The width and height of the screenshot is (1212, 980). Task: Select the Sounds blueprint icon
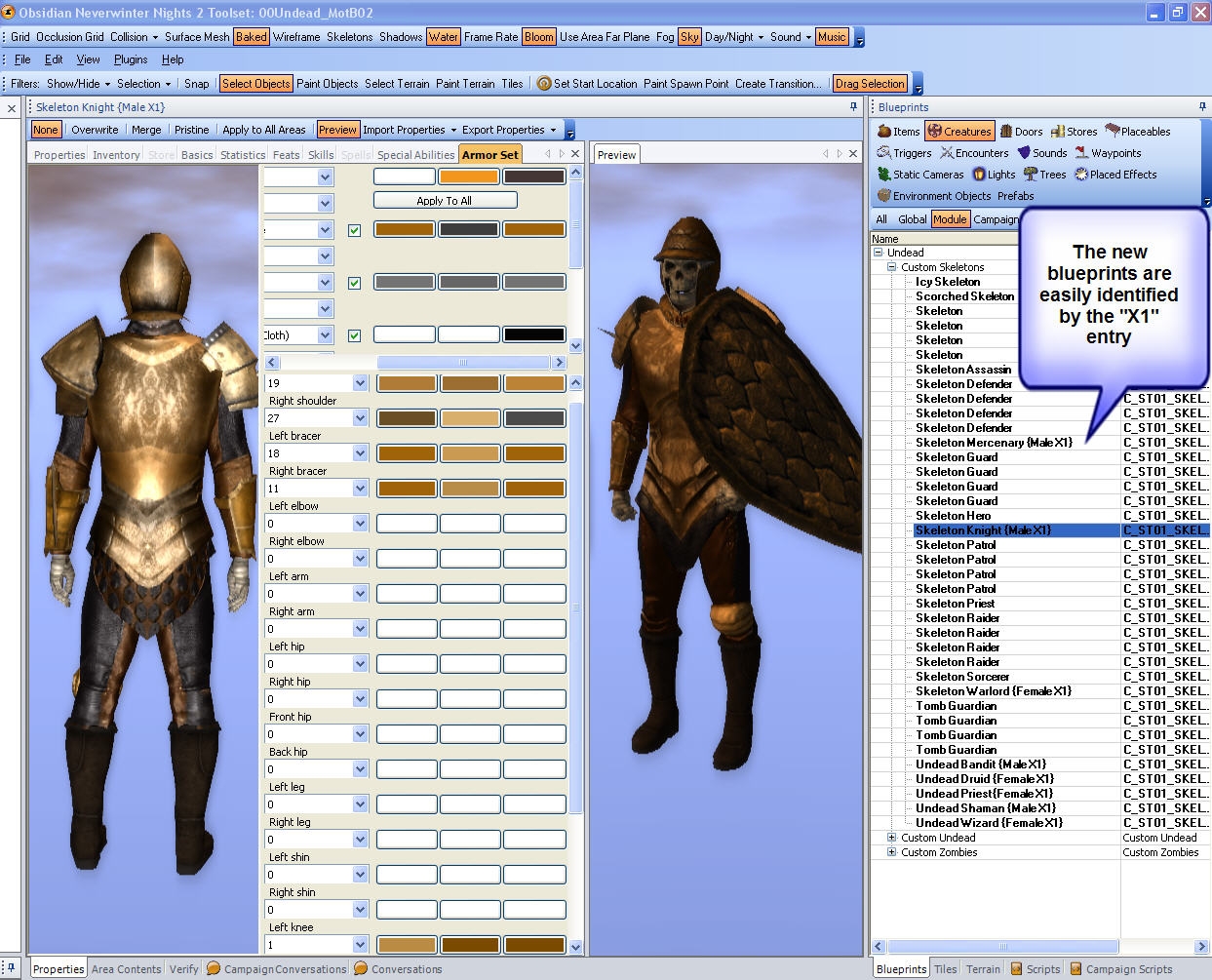[1024, 153]
